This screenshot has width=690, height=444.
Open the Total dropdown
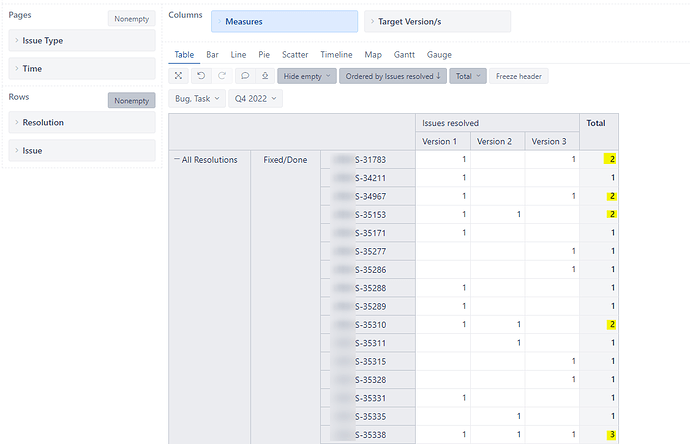click(468, 76)
